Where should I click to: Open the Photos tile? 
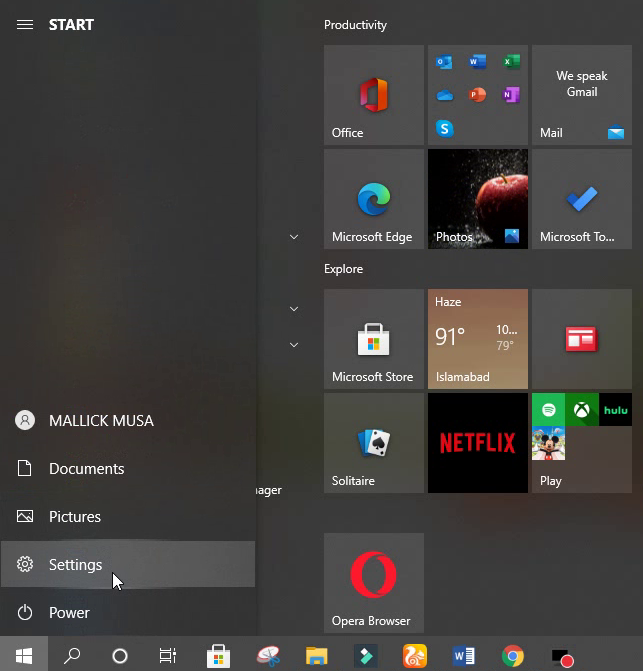(x=477, y=199)
